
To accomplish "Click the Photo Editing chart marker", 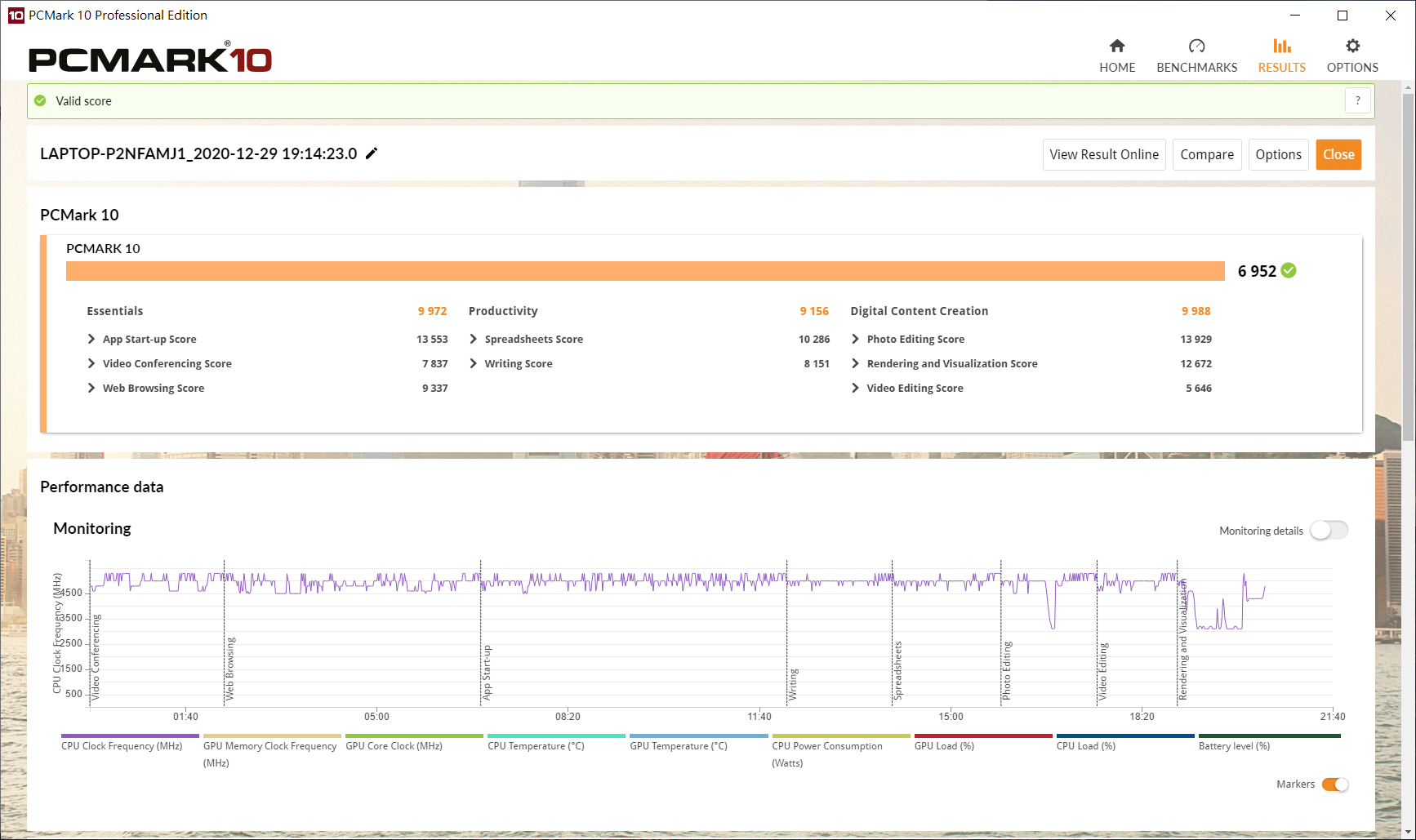I will pyautogui.click(x=1007, y=671).
